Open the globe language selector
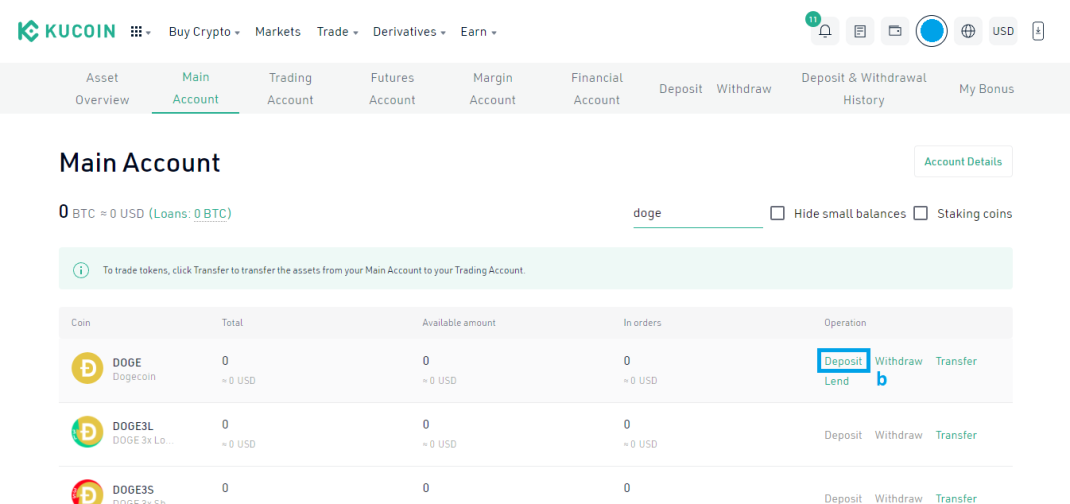1070x504 pixels. pyautogui.click(x=968, y=31)
